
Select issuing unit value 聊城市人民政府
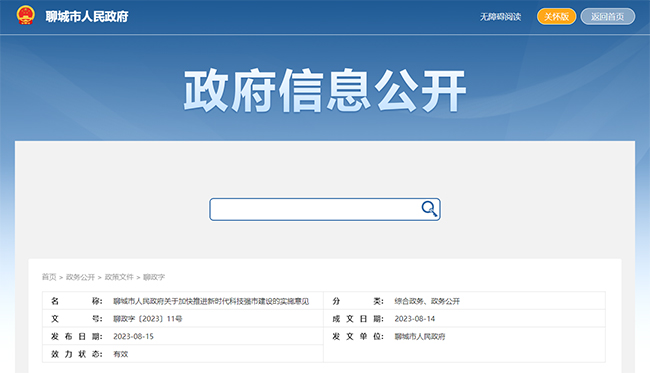420,337
